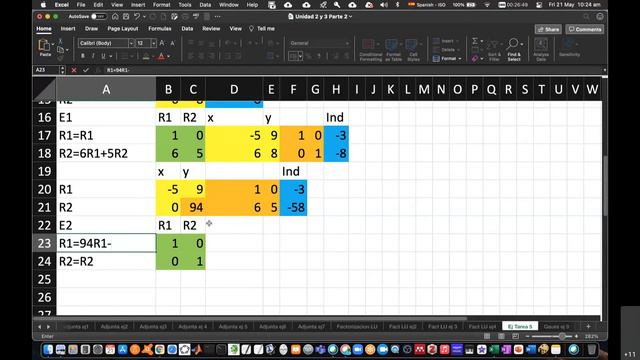
Task: Open the Excel menu in the macOS menu bar
Action: coord(62,5)
